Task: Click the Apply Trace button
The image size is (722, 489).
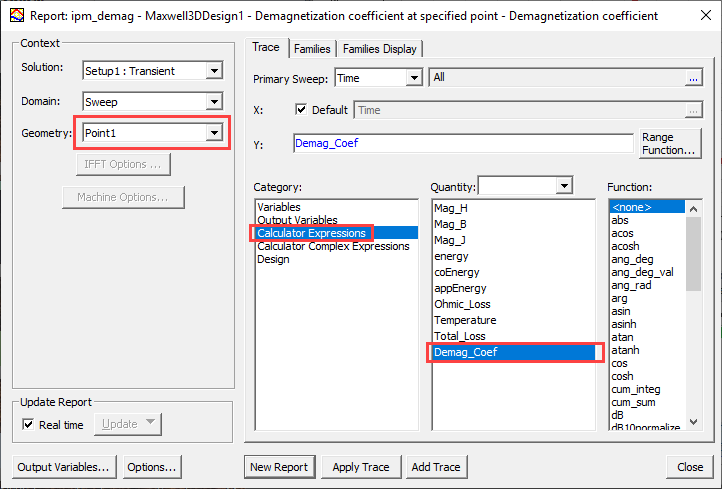Action: point(361,467)
